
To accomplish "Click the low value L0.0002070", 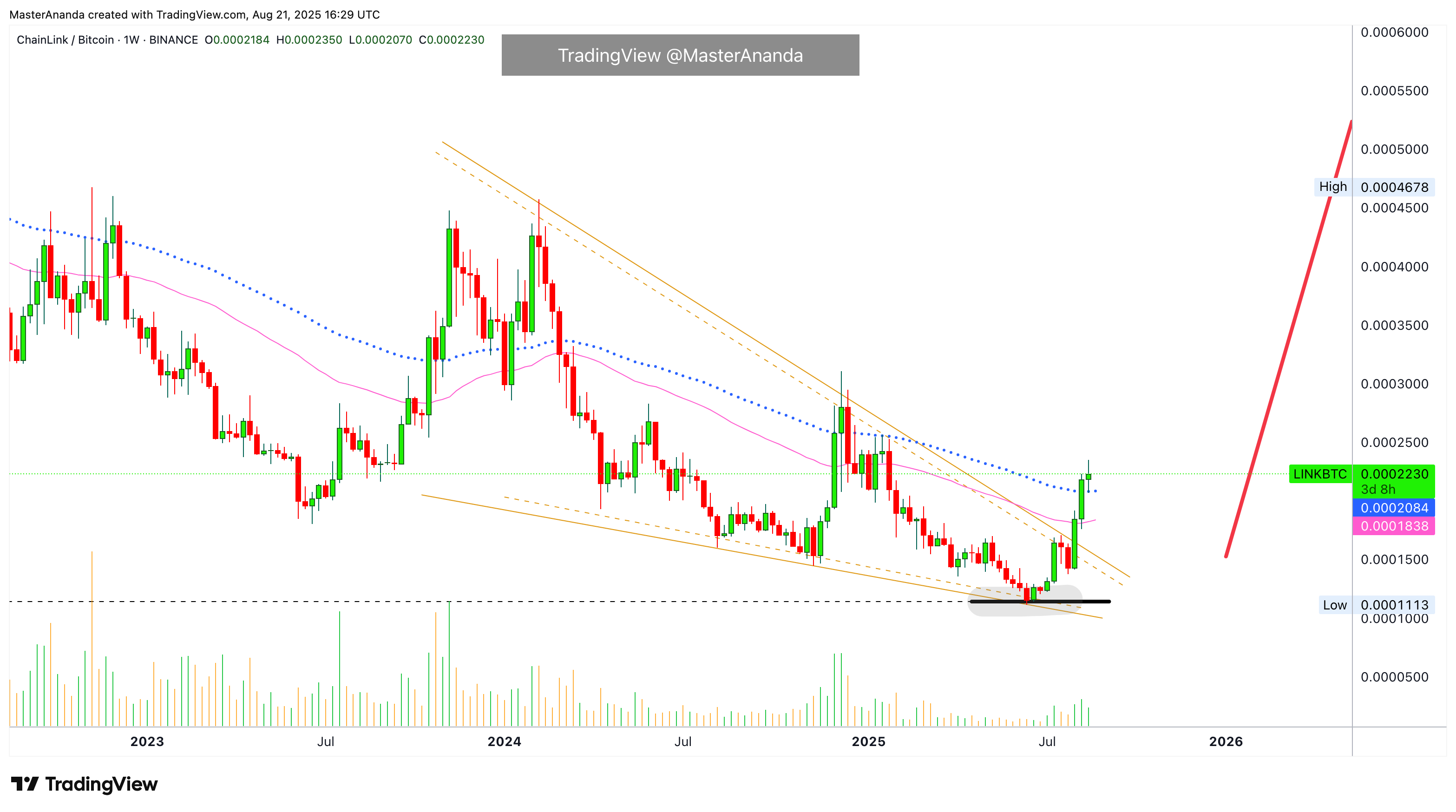I will click(380, 40).
